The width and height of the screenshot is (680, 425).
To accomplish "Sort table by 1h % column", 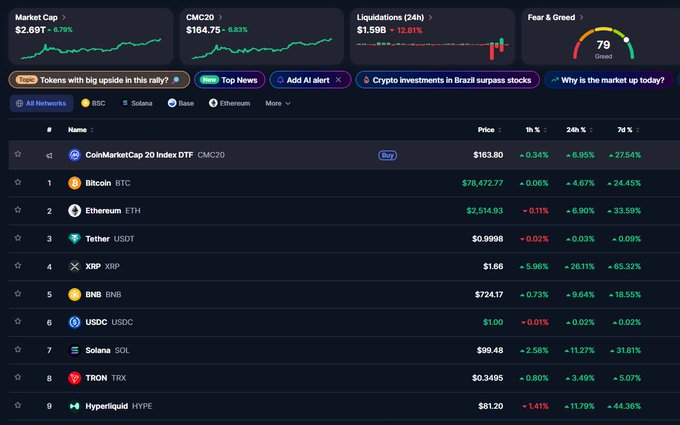I will 536,130.
